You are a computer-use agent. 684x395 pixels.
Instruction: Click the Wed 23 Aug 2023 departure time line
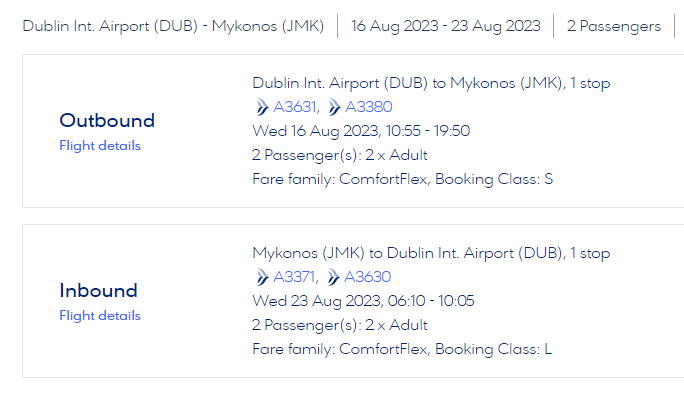363,301
